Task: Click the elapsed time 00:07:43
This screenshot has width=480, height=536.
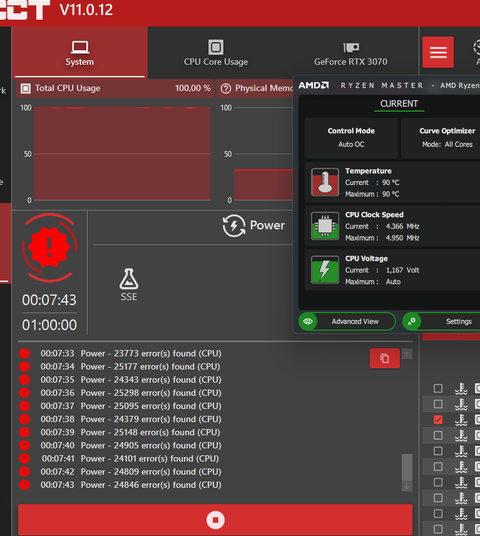Action: (x=50, y=300)
